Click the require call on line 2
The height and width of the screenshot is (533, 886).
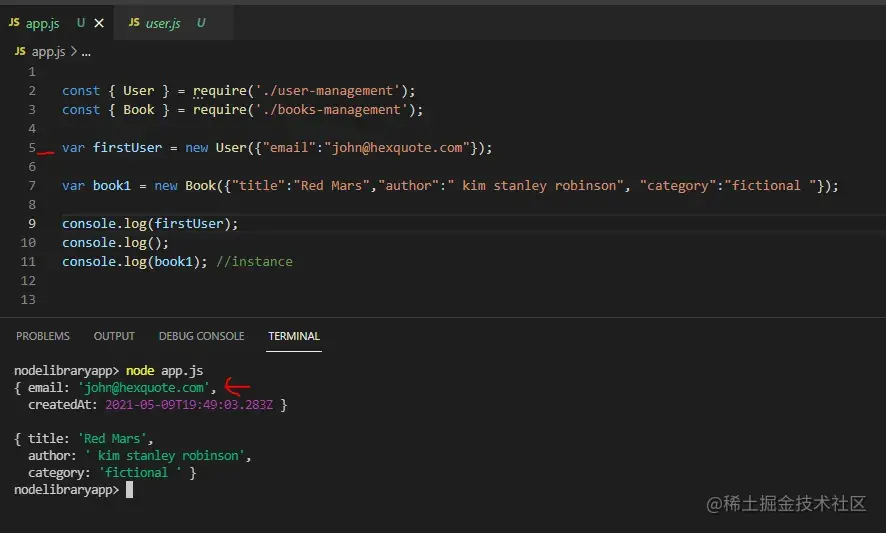point(220,91)
